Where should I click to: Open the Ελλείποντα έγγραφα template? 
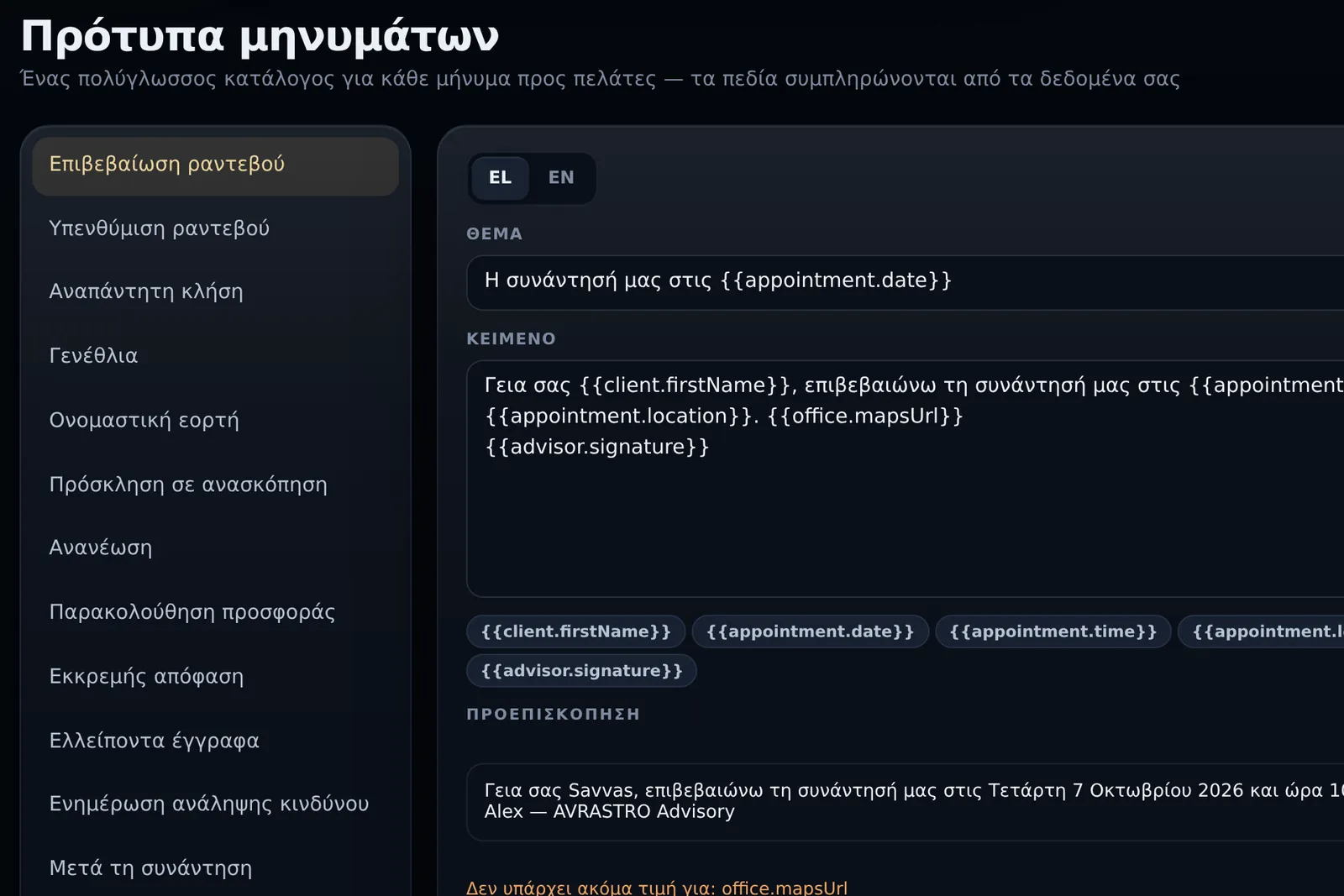(215, 741)
